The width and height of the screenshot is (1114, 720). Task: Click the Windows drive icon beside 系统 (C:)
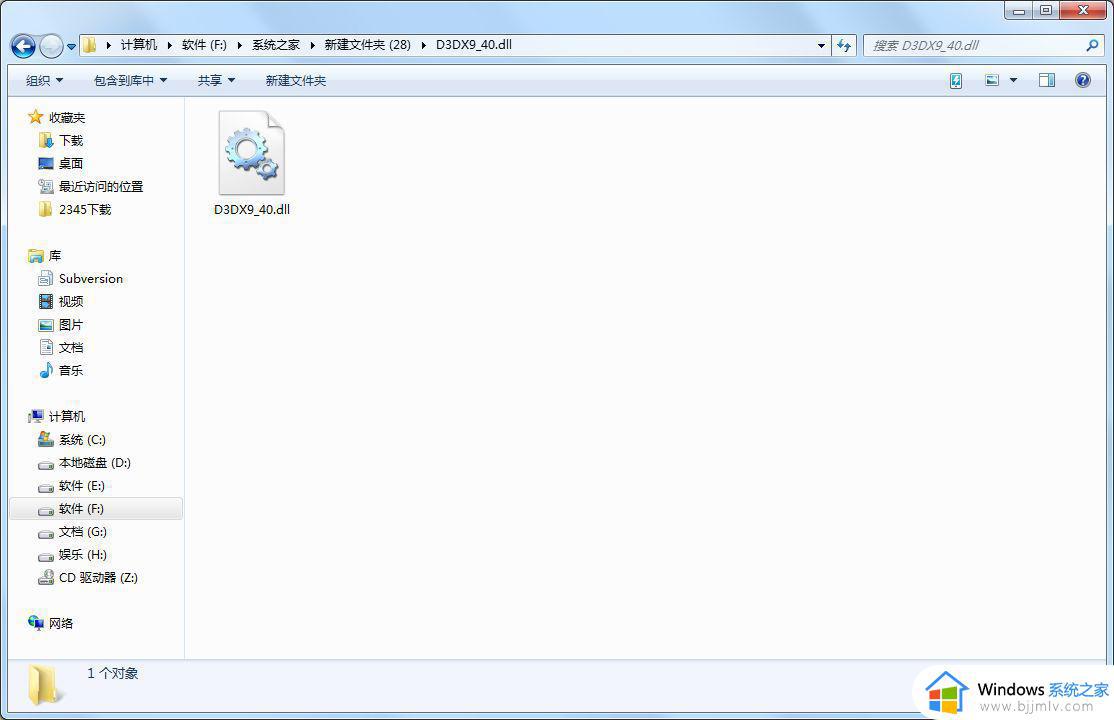(x=45, y=439)
